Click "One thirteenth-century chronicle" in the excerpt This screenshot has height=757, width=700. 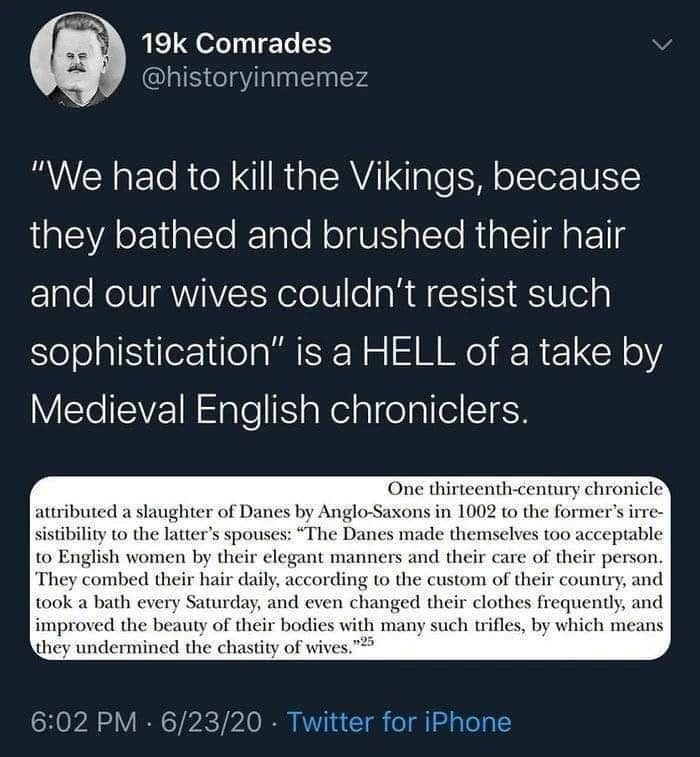525,489
